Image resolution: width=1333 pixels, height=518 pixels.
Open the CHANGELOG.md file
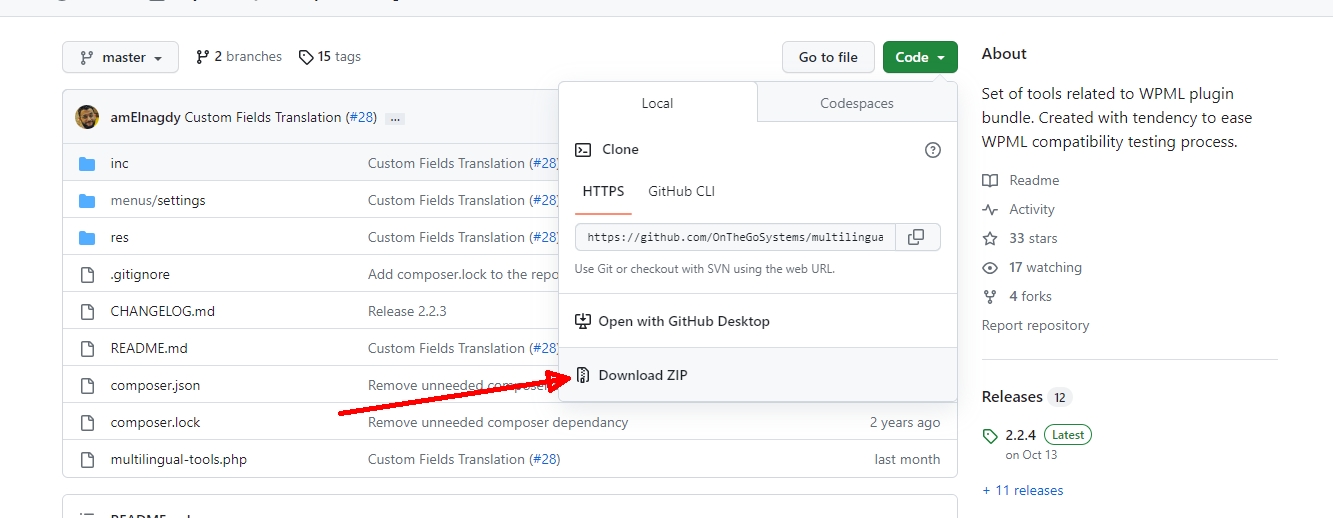point(162,311)
